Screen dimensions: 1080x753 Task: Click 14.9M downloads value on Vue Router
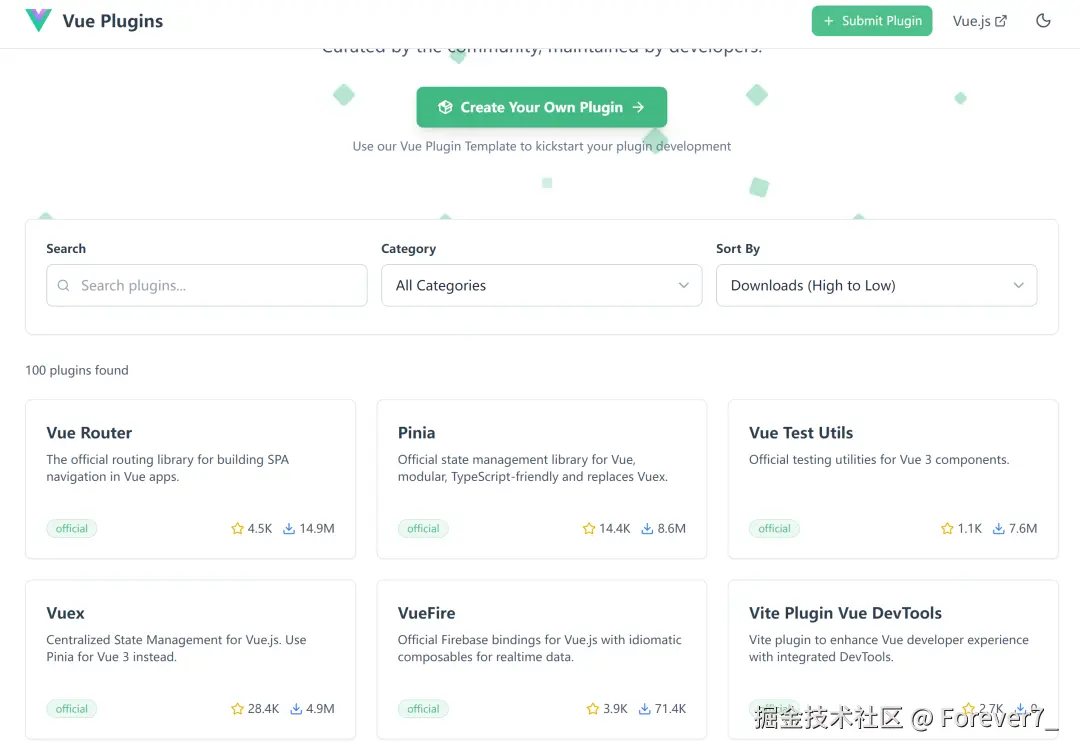(x=317, y=528)
